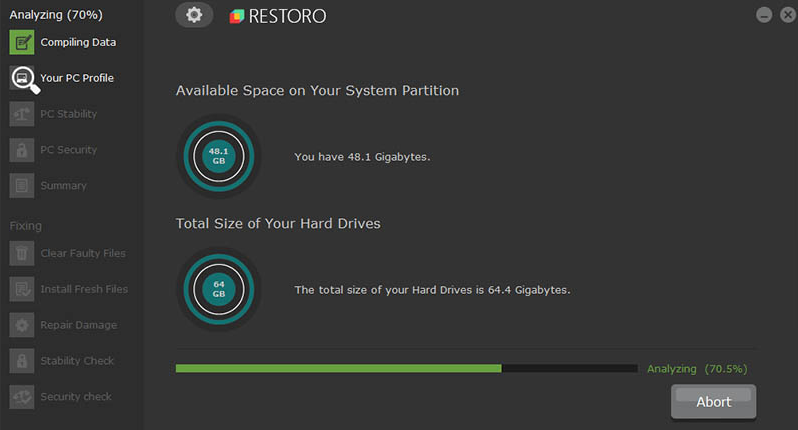Click the Security check handshake icon
Image resolution: width=798 pixels, height=430 pixels.
click(x=22, y=397)
